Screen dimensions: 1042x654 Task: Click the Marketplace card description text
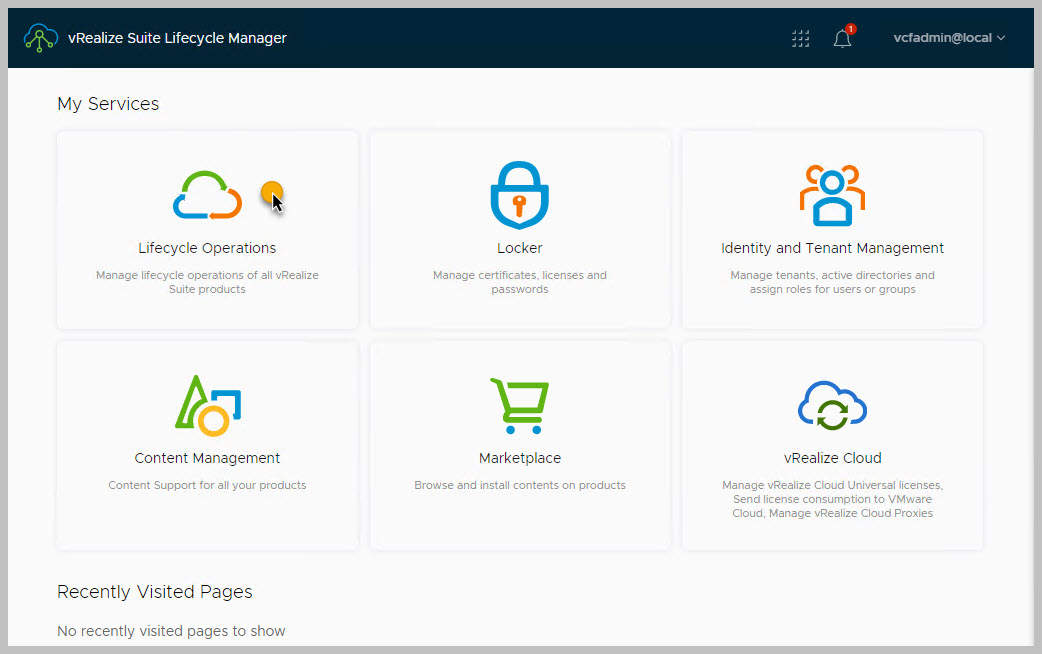coord(520,485)
